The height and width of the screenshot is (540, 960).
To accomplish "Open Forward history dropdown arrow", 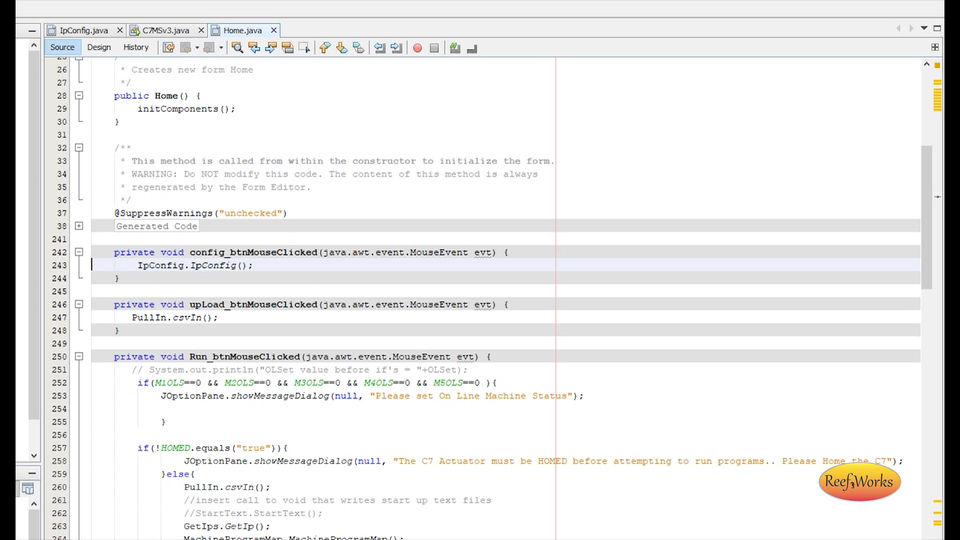I will pyautogui.click(x=221, y=48).
